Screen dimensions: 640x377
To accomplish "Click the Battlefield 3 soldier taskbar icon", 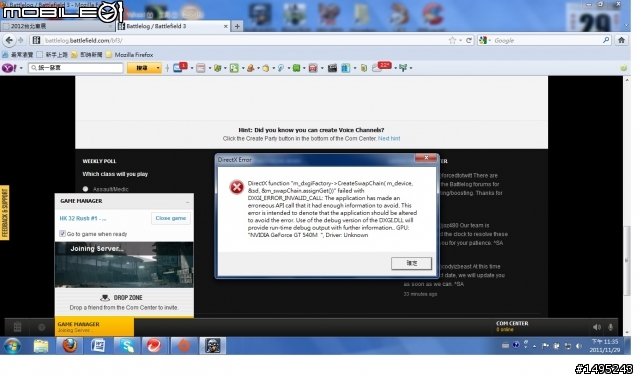I will pos(212,346).
